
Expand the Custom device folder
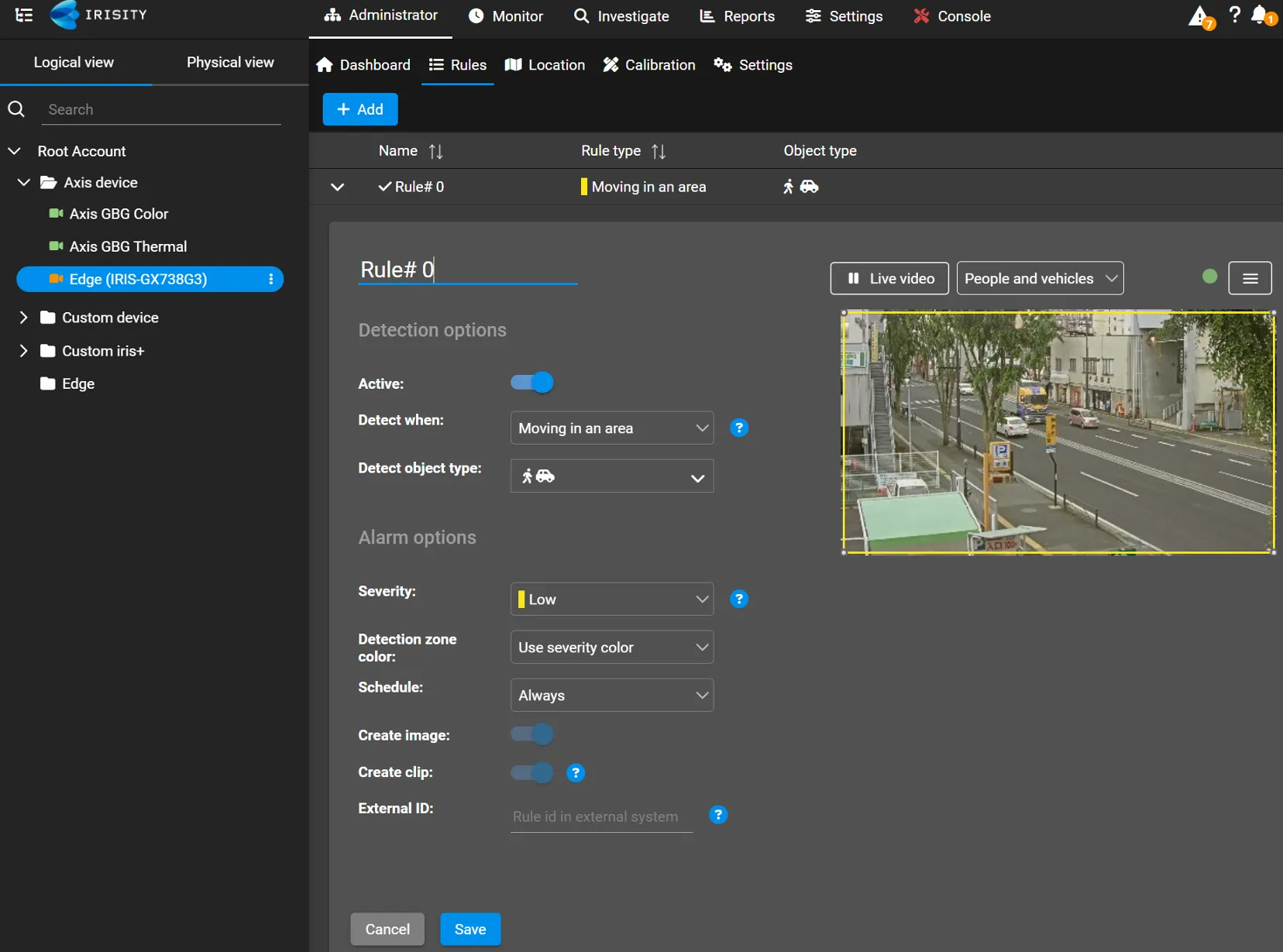point(23,318)
